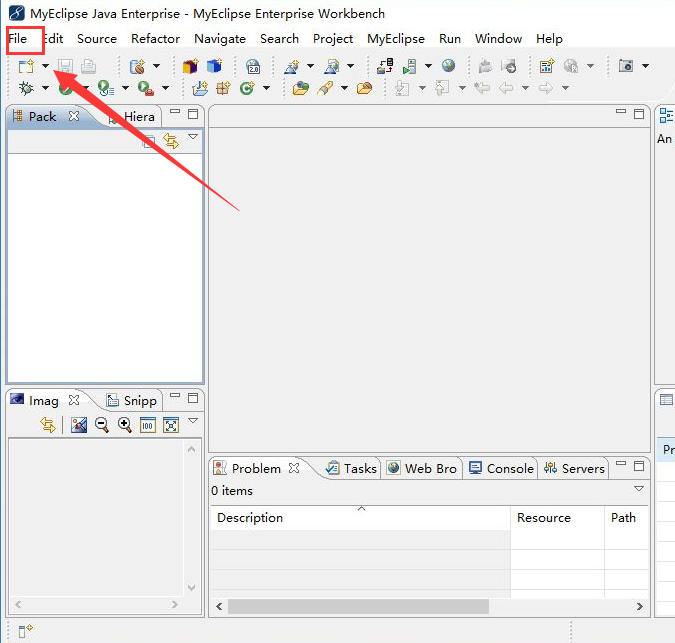675x643 pixels.
Task: Toggle Link with Editor in Package Explorer
Action: 171,141
